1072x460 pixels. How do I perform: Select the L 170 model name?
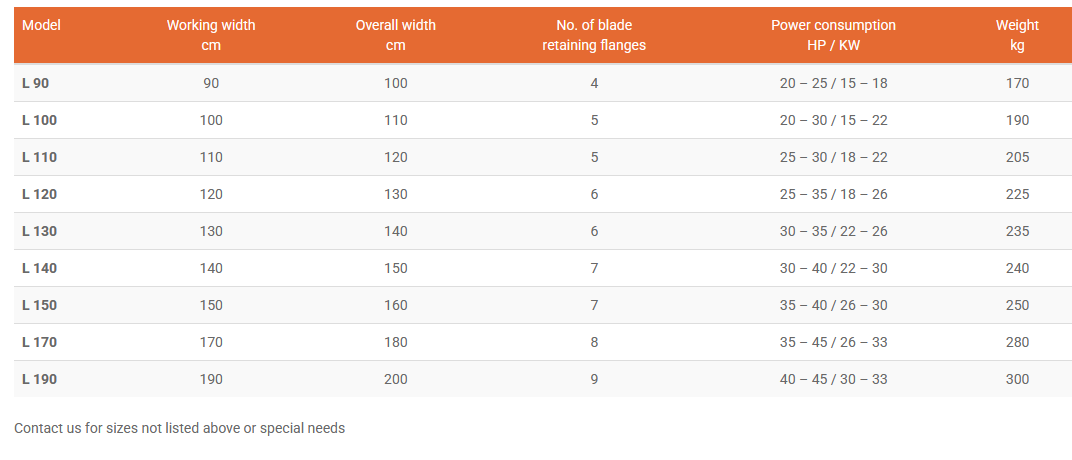coord(39,342)
